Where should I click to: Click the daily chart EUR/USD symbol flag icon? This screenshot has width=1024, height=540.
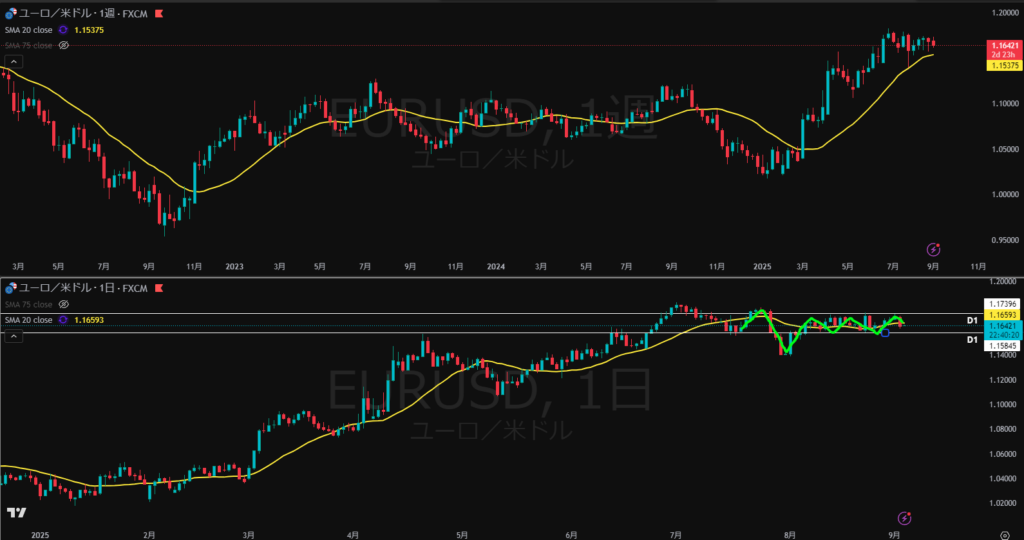click(11, 288)
